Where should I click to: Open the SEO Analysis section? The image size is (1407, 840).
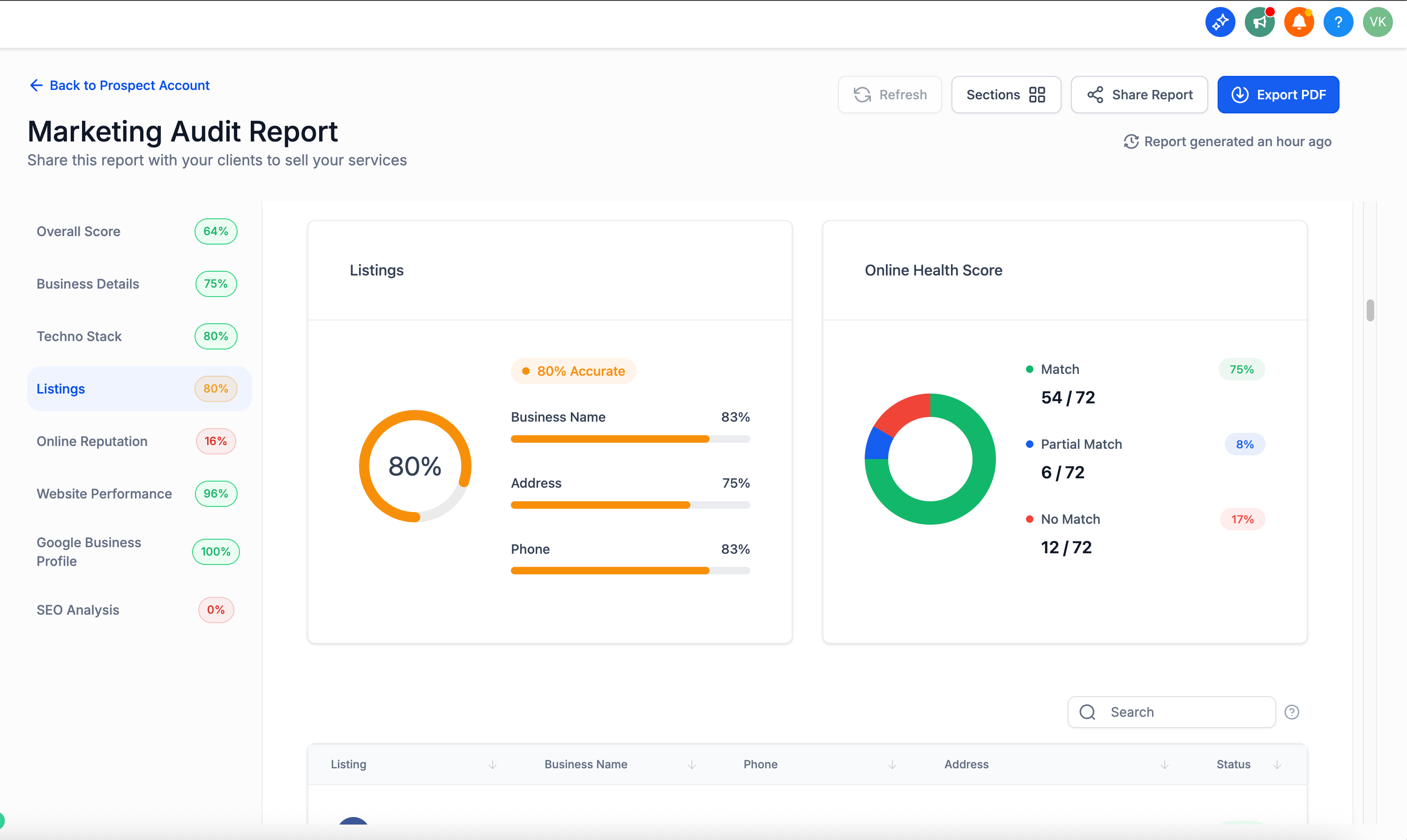pos(78,610)
